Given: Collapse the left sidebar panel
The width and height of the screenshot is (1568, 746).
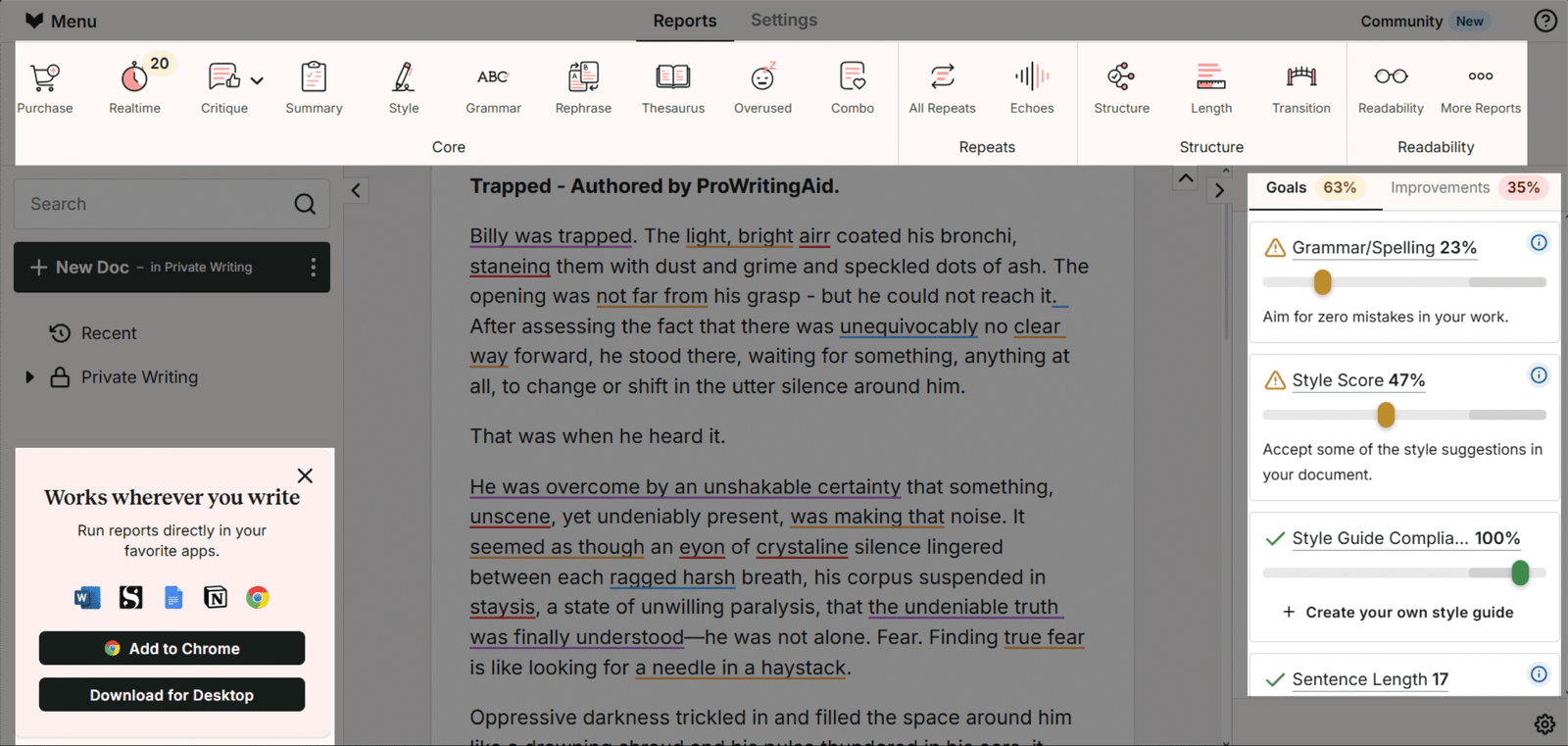Looking at the screenshot, I should (x=357, y=191).
